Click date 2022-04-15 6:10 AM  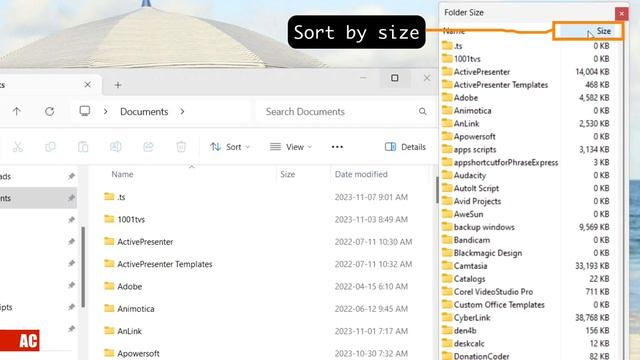coord(371,287)
